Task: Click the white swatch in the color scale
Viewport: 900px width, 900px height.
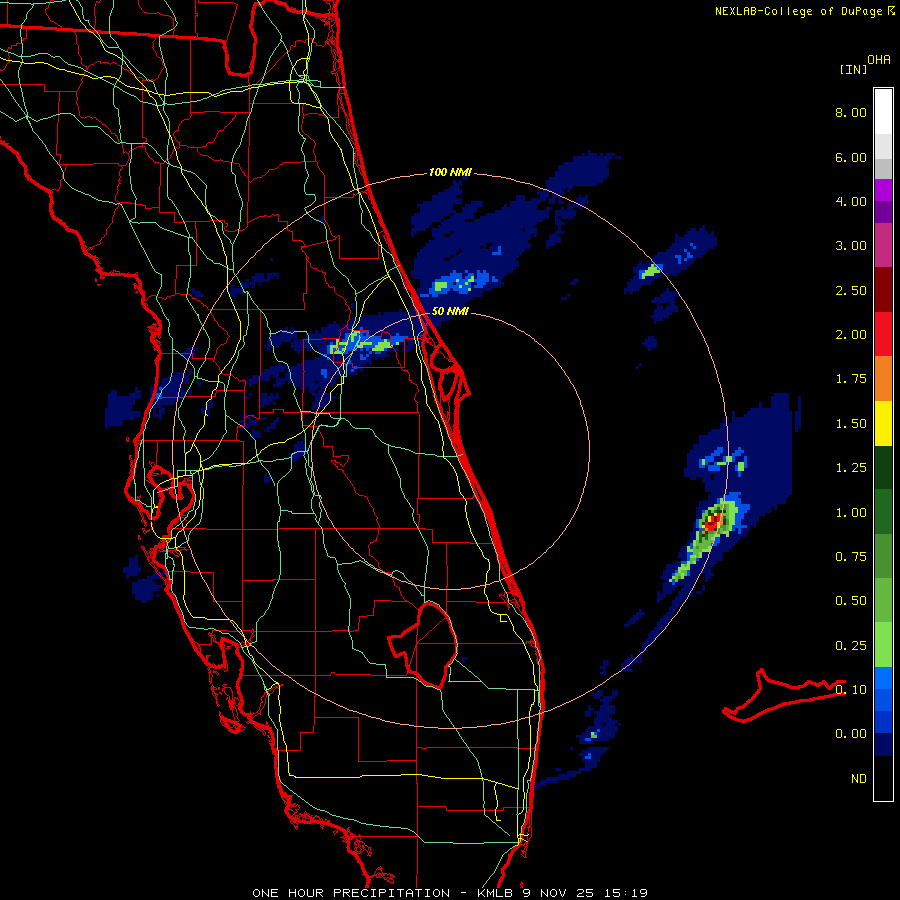Action: pos(883,112)
